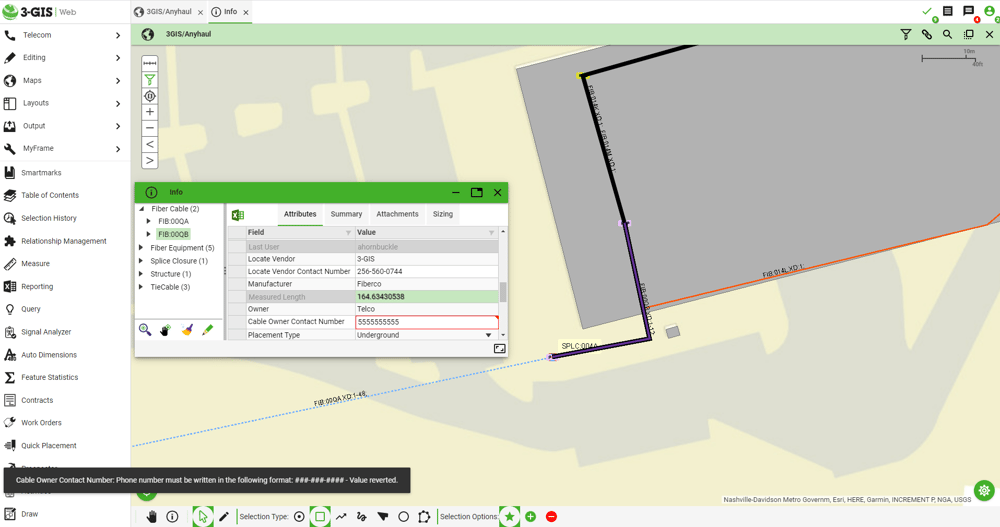Image resolution: width=1000 pixels, height=527 pixels.
Task: Go to next map extent arrow
Action: tap(150, 160)
